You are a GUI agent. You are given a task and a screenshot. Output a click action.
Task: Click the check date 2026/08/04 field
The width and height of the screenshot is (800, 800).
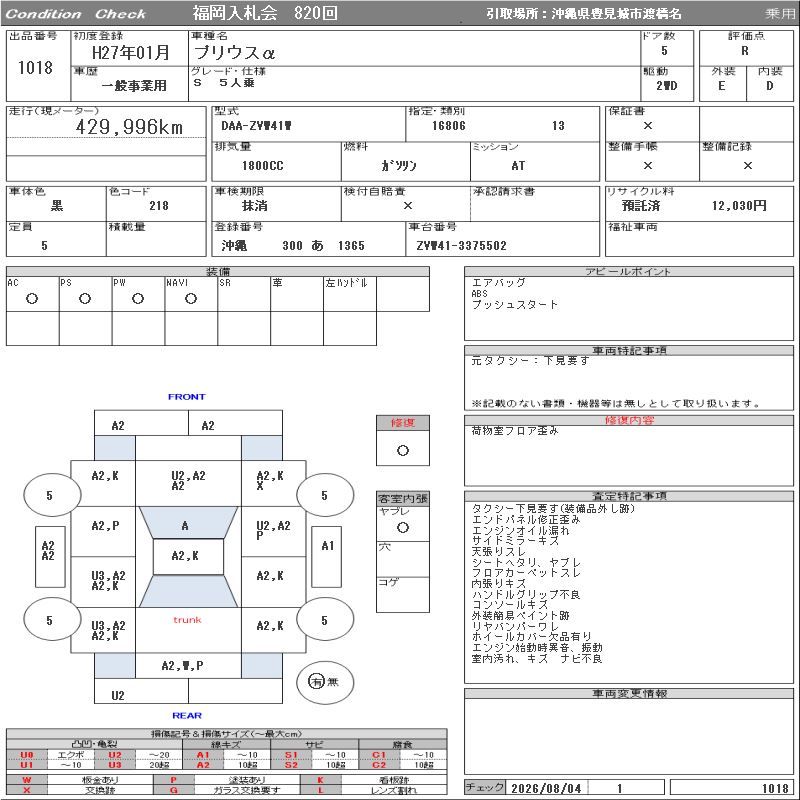click(546, 788)
